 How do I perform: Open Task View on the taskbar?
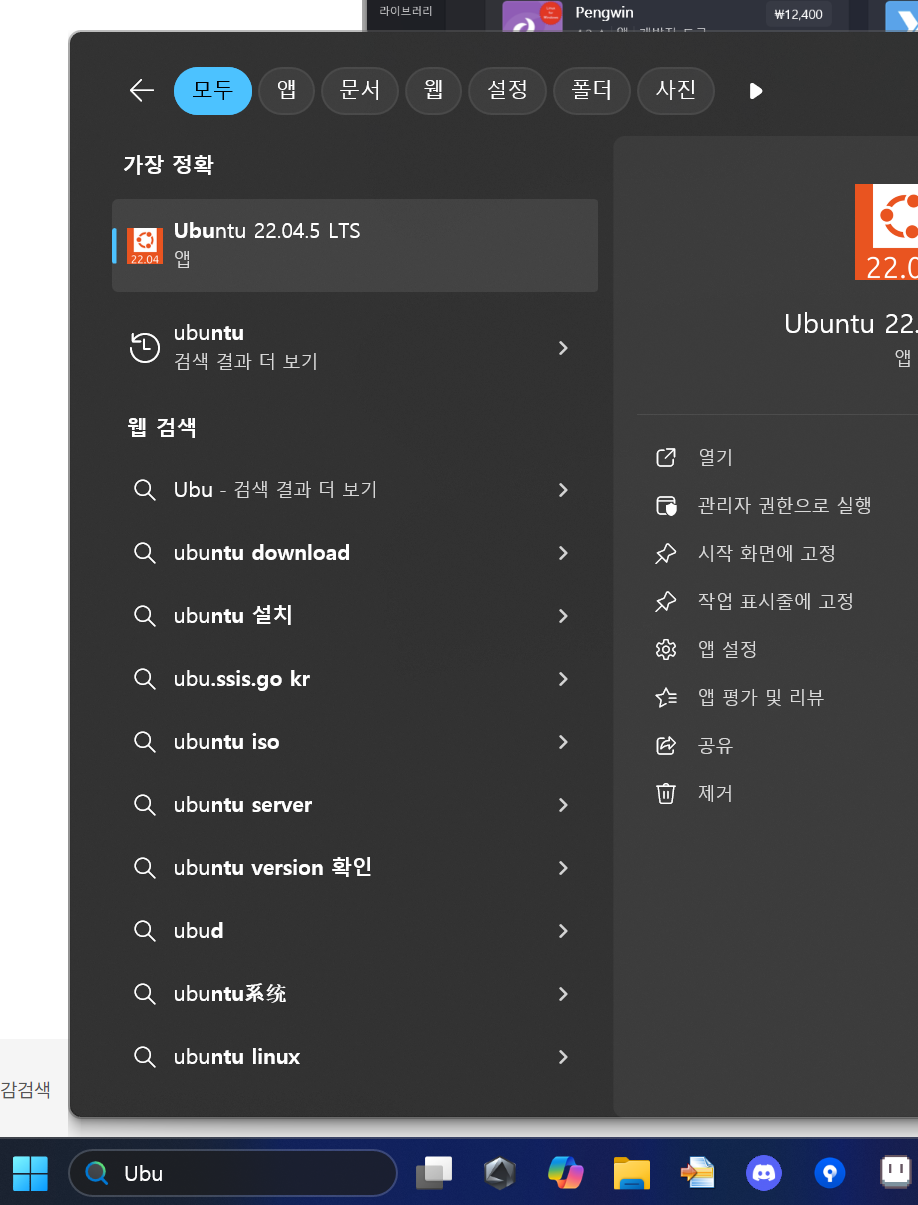click(434, 1173)
